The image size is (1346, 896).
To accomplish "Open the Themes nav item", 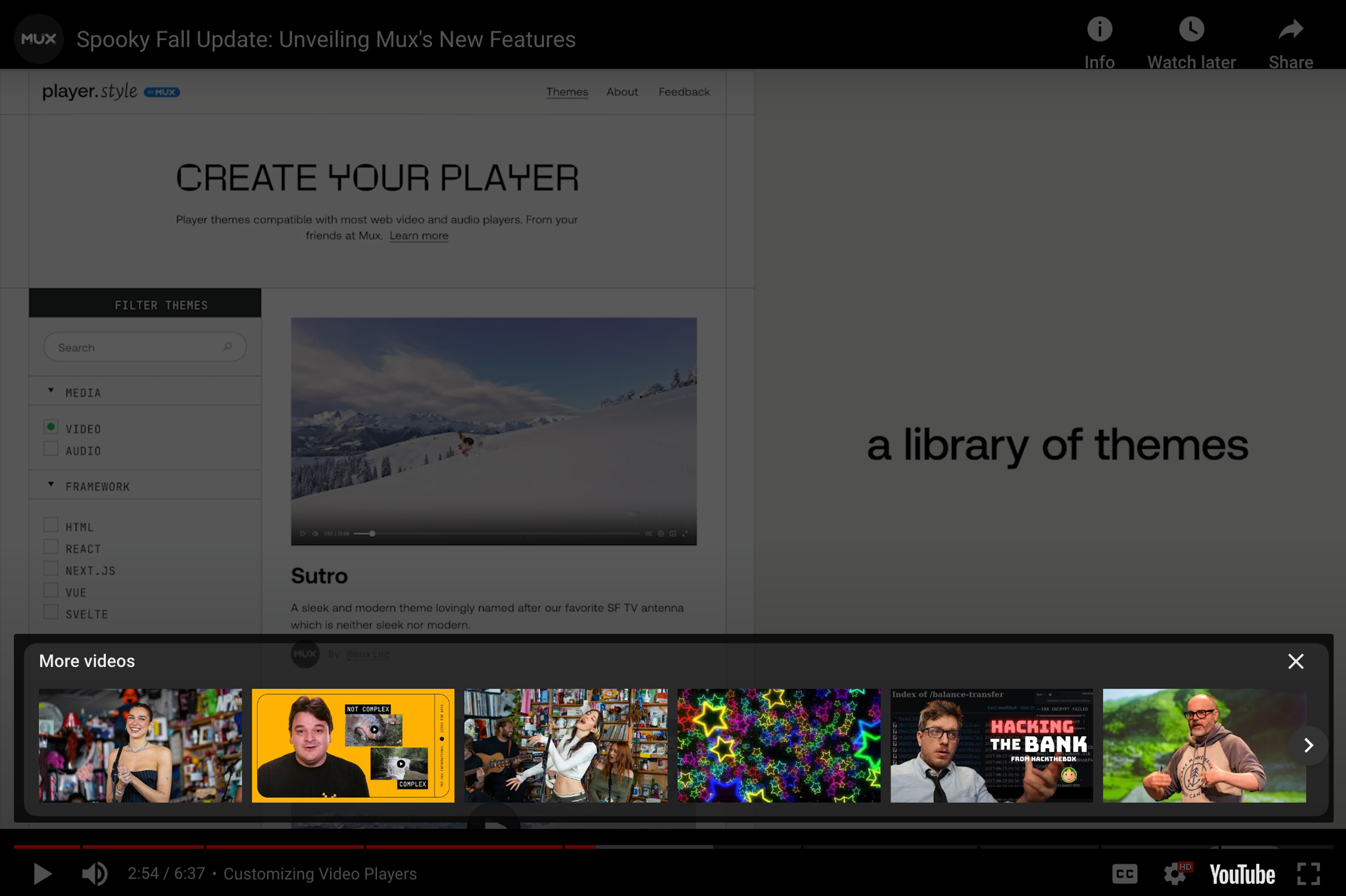I will [x=567, y=92].
